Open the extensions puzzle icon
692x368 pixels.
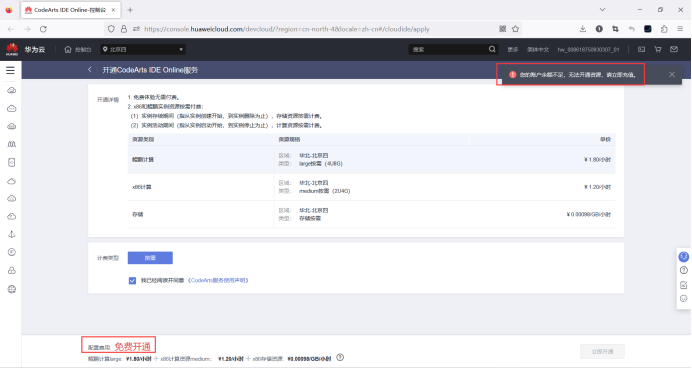pos(664,29)
